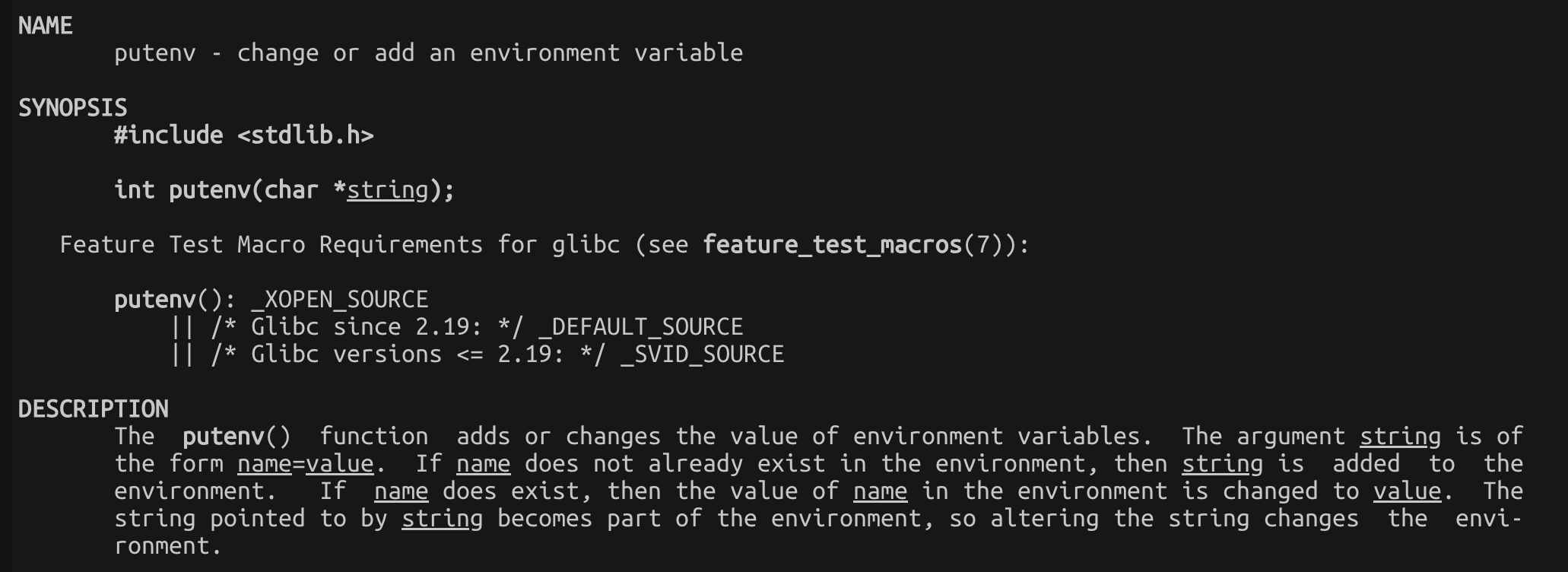
Task: Click the _DEFAULT_SOURCE macro text
Action: [641, 327]
